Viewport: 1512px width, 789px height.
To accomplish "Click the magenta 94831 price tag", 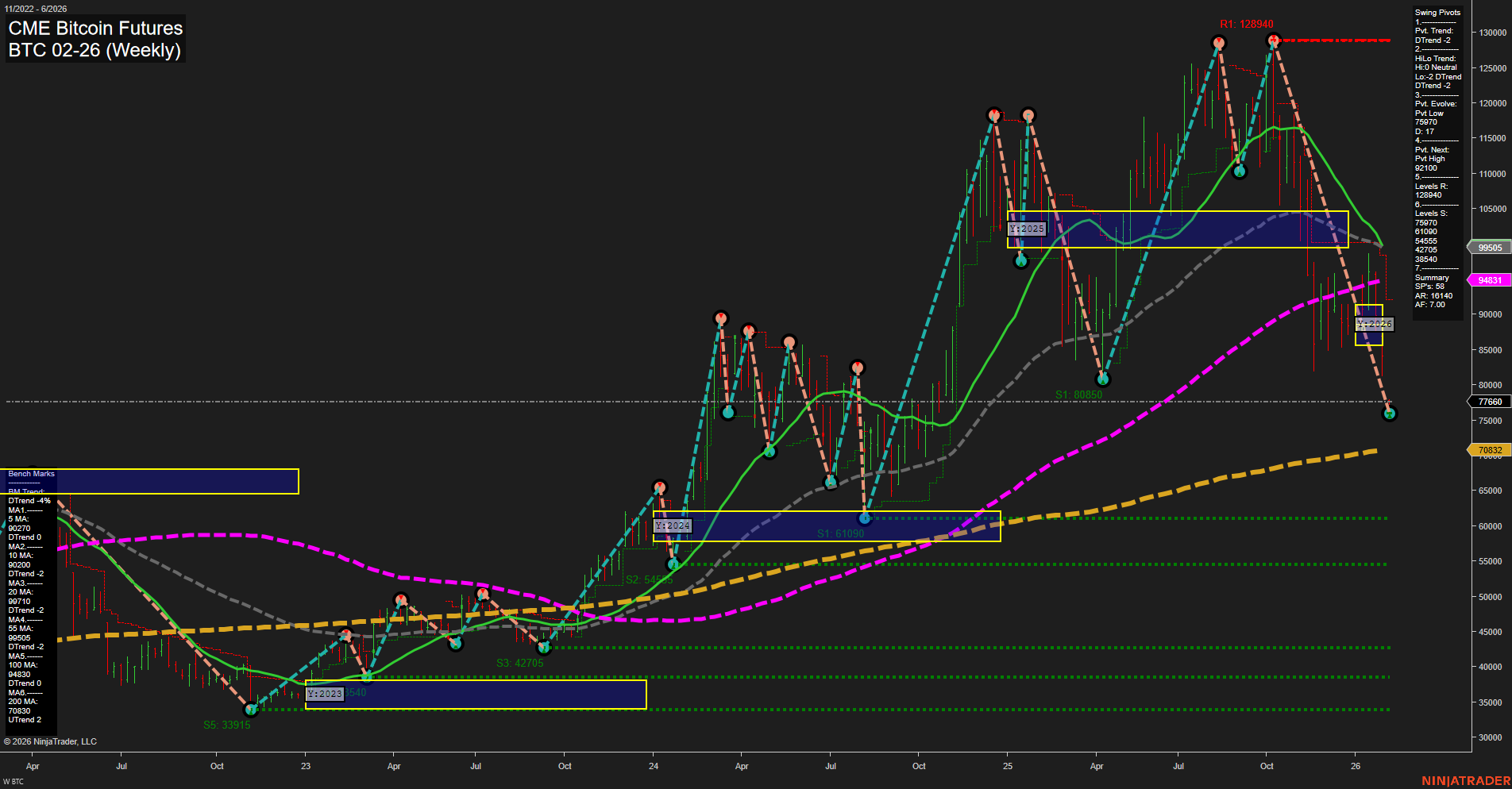I will (x=1488, y=279).
